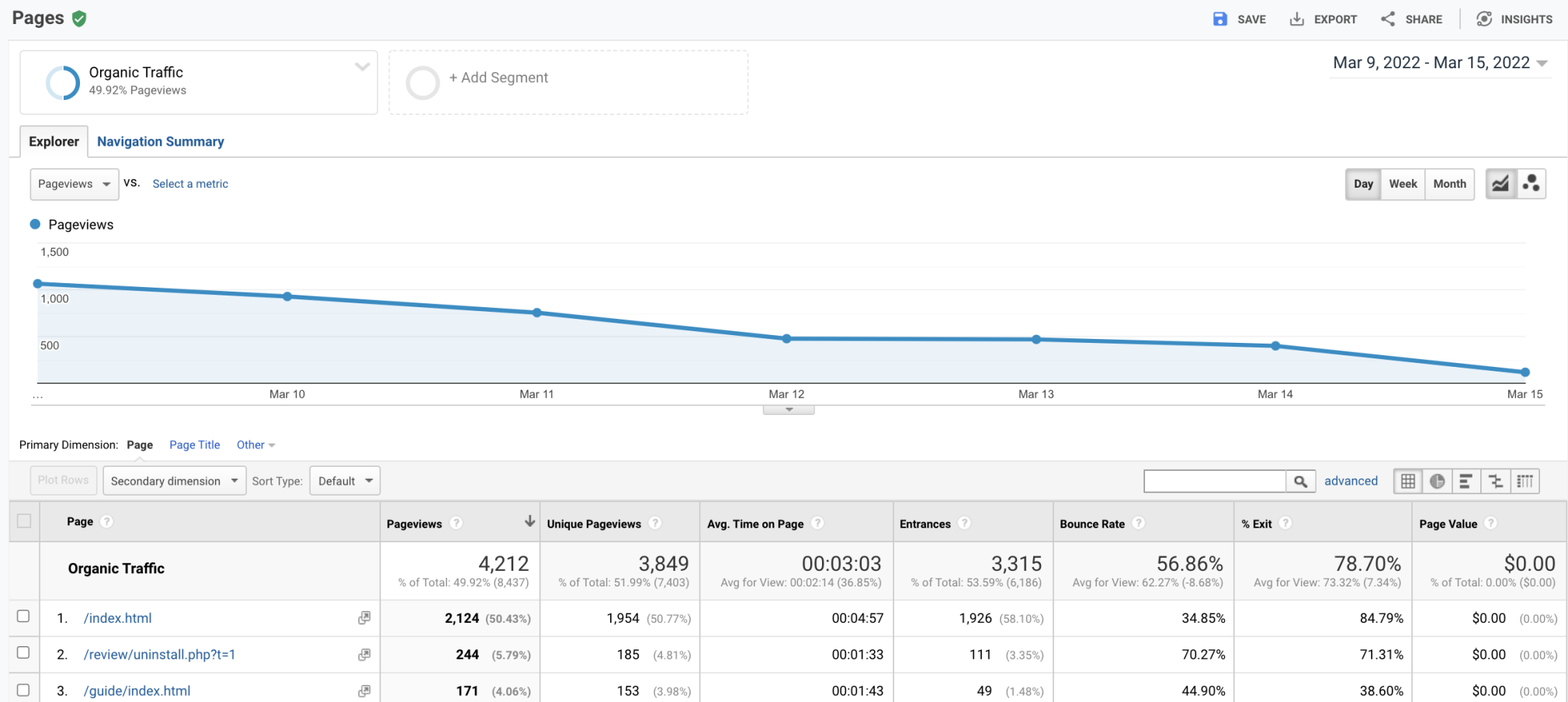
Task: Click the Export download icon
Action: coord(1296,19)
